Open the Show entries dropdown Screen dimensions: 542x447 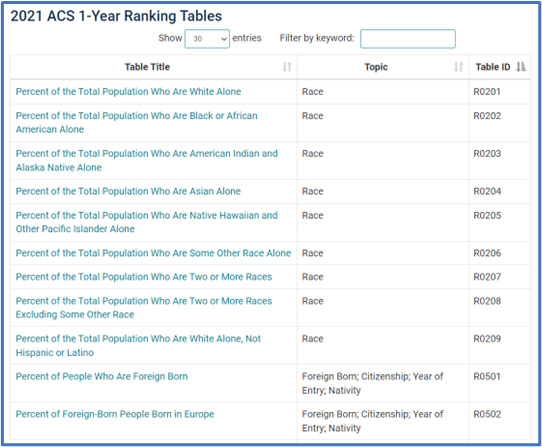coord(207,39)
